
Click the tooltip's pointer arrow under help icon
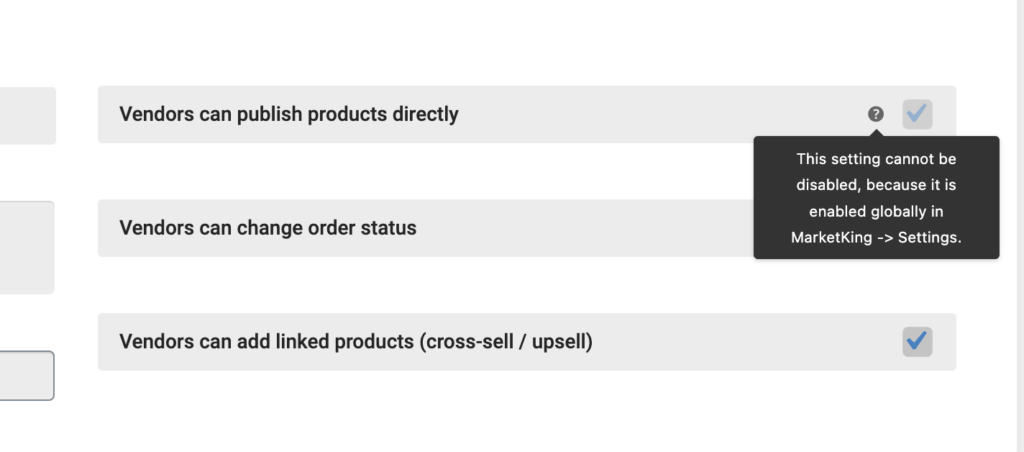pyautogui.click(x=876, y=133)
